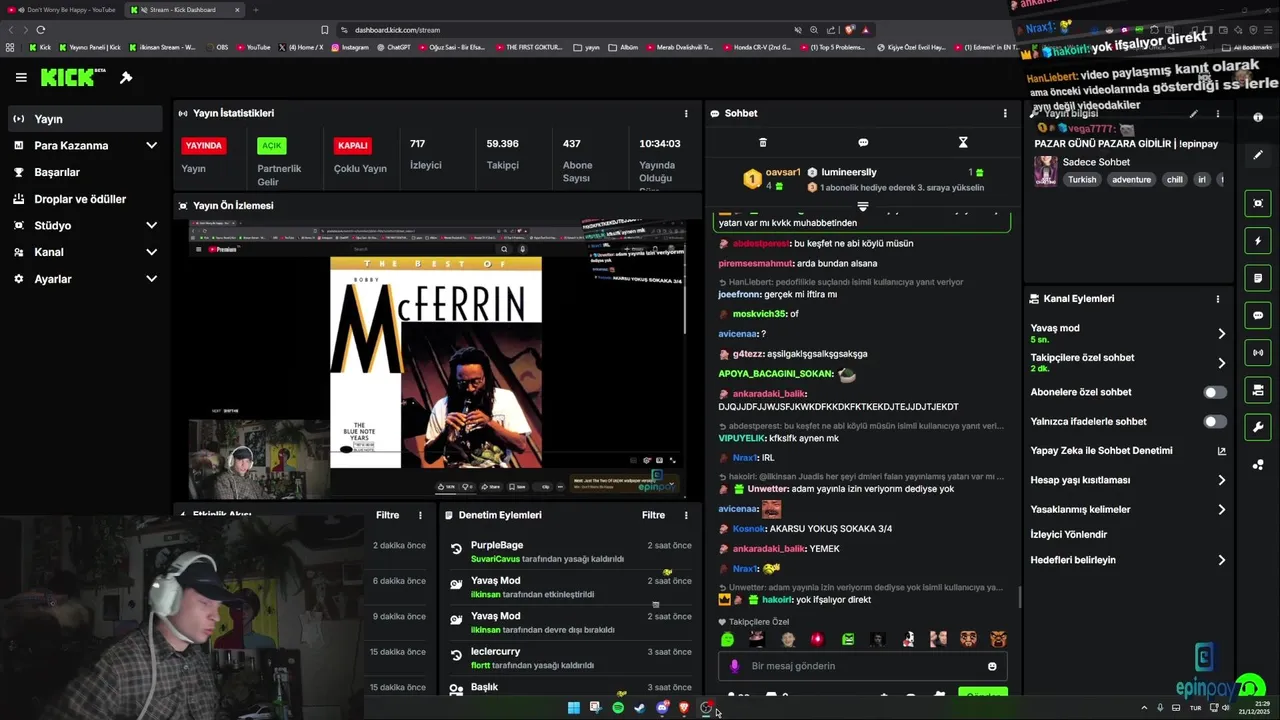The width and height of the screenshot is (1280, 720).
Task: Click the hammer moderator icon next to the Kick logo
Action: tap(126, 77)
